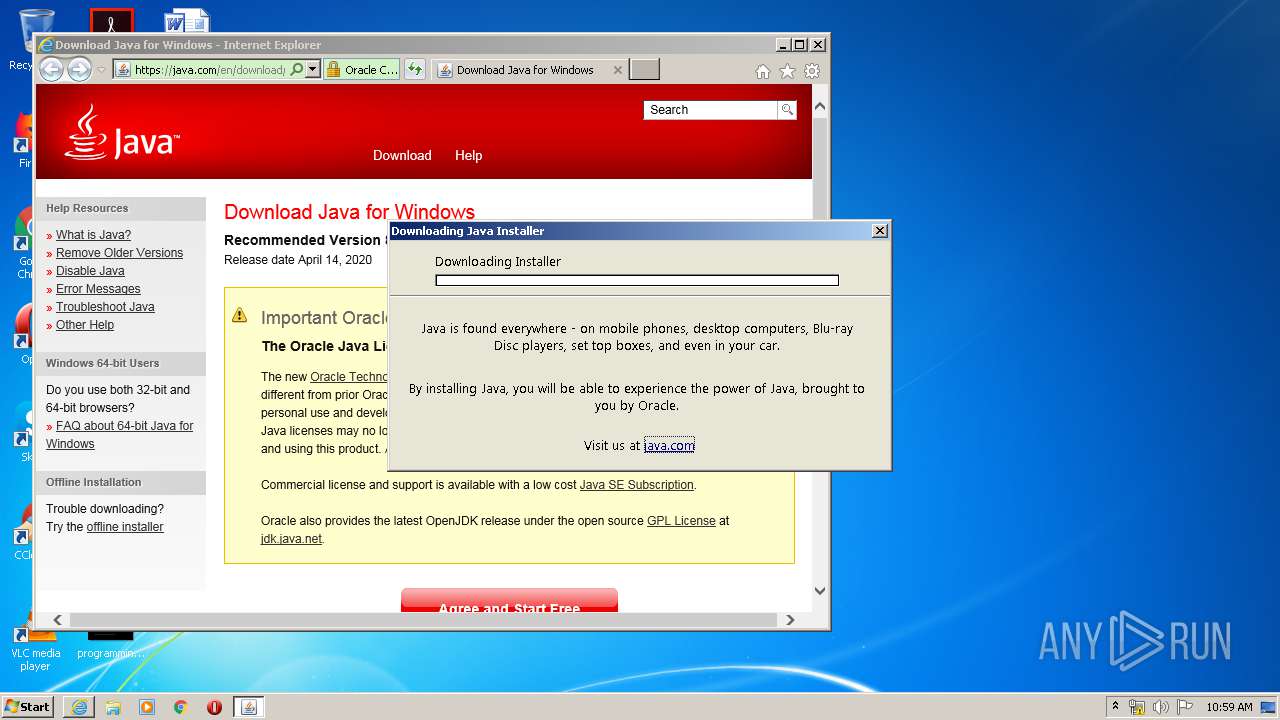Click the Release date April 14, 2020 text
This screenshot has height=720, width=1280.
pos(298,260)
